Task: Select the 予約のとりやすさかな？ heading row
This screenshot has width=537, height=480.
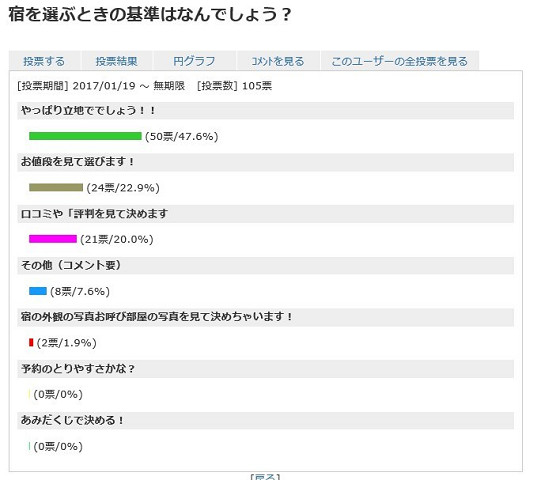Action: click(265, 369)
